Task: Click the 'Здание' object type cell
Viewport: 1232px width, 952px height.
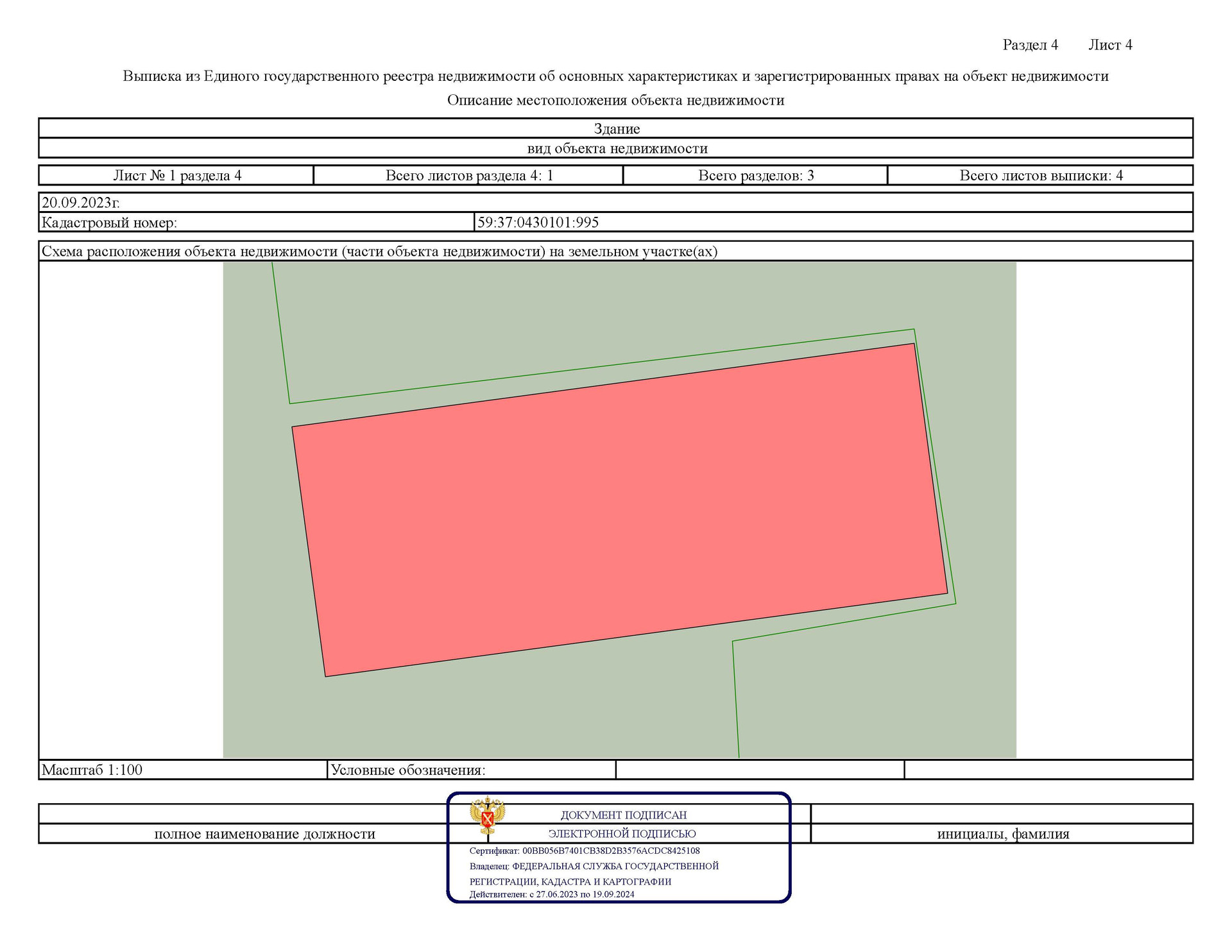Action: point(616,129)
